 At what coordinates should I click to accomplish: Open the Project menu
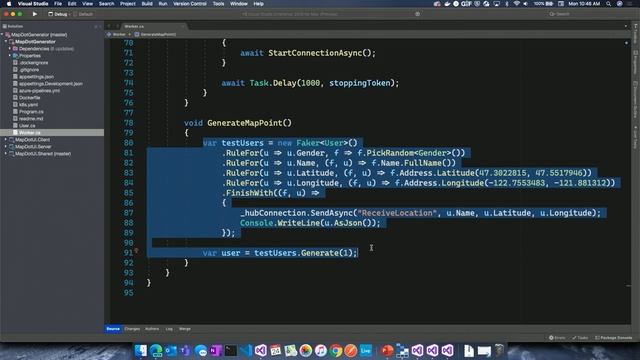[127, 4]
